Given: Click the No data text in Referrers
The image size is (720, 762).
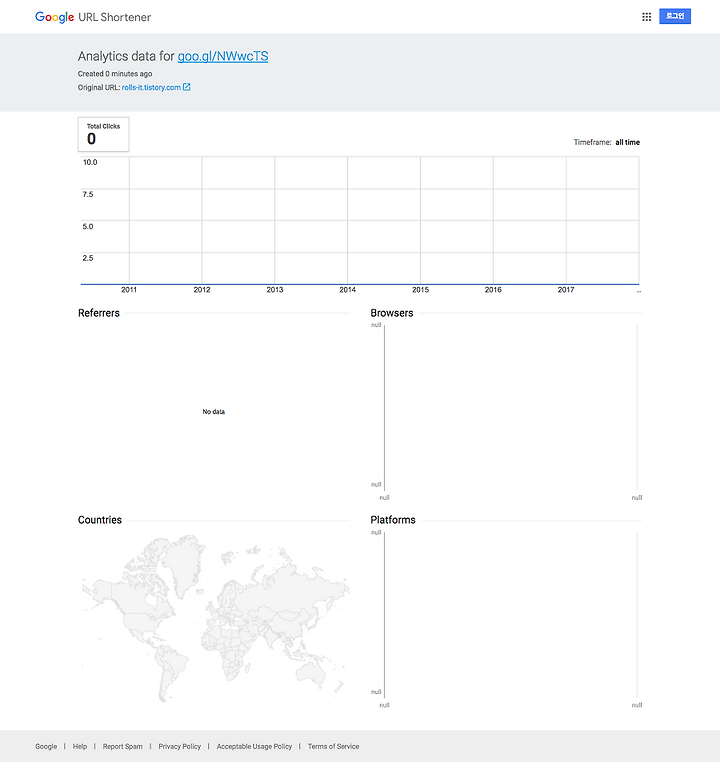Looking at the screenshot, I should coord(213,412).
